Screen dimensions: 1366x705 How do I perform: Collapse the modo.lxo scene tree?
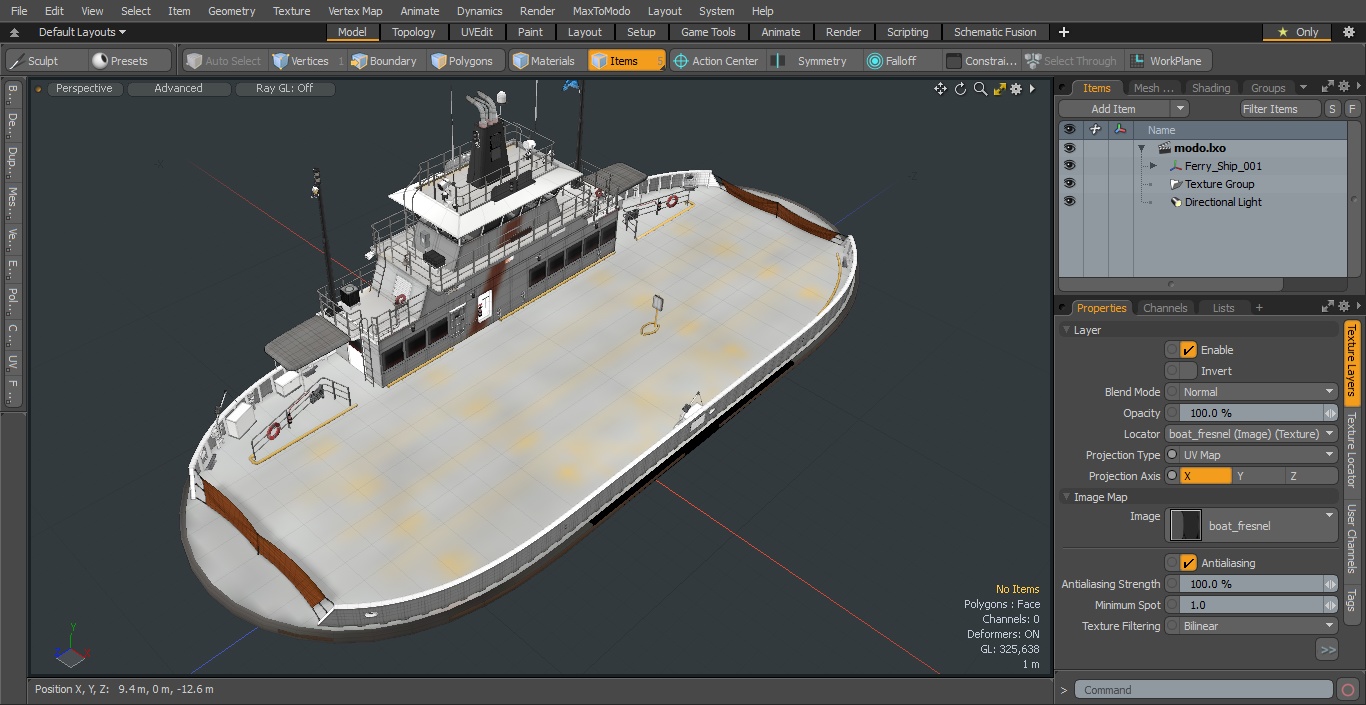coord(1141,148)
